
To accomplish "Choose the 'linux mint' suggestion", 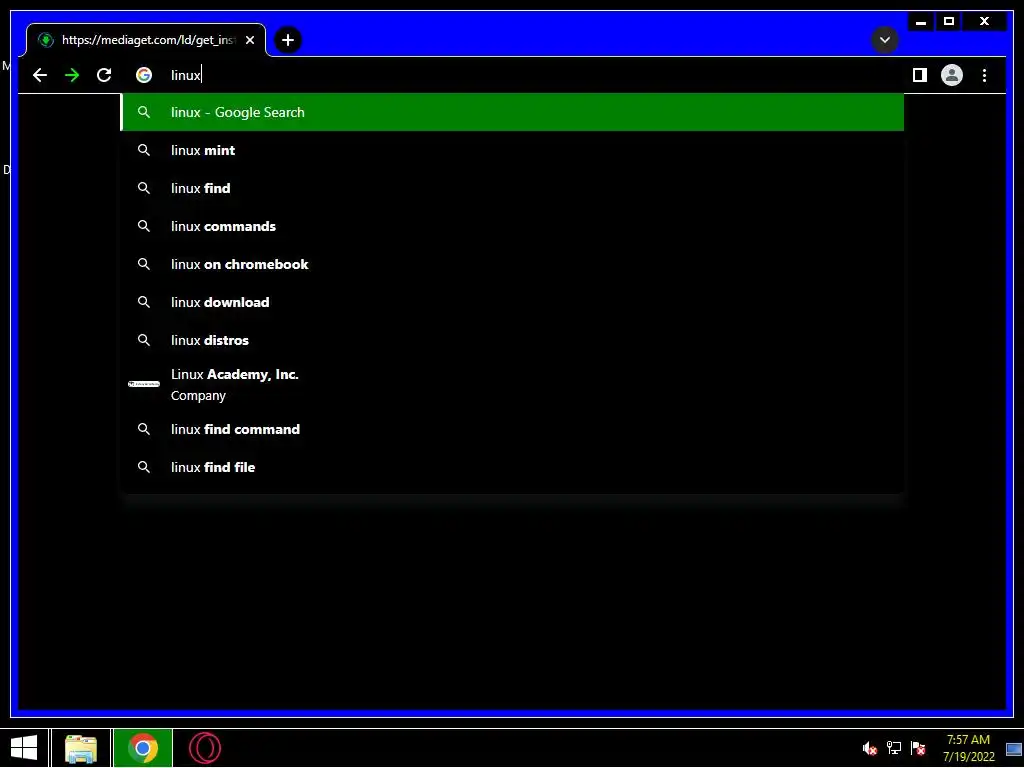I will (x=513, y=150).
